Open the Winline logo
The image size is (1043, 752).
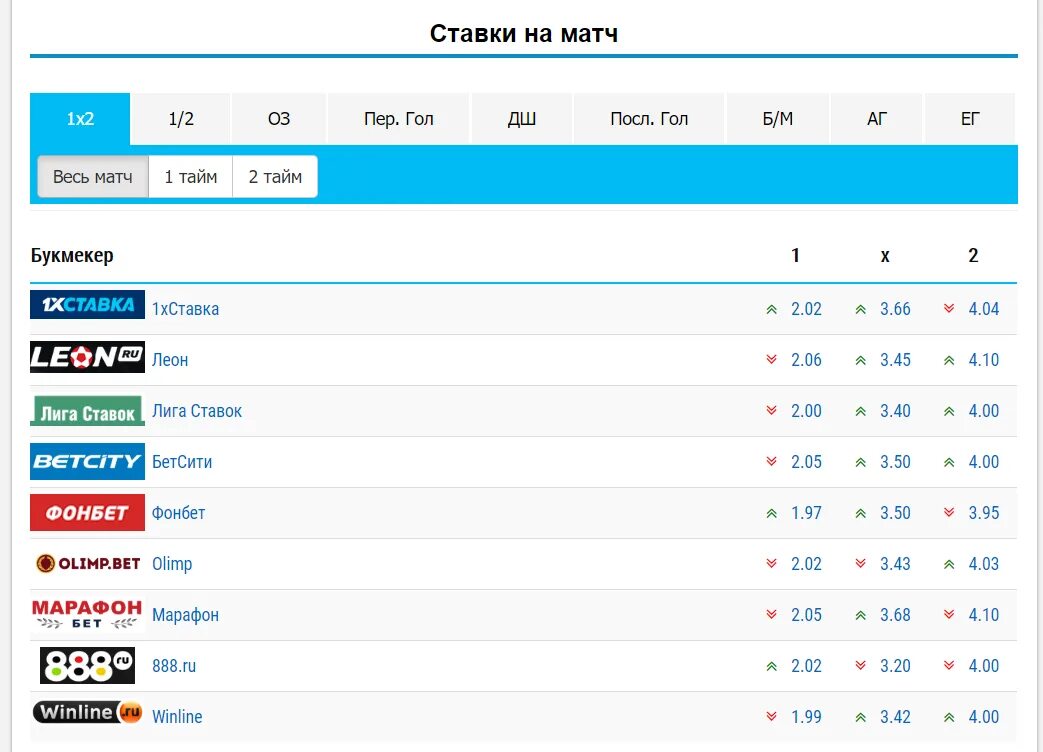(x=87, y=712)
